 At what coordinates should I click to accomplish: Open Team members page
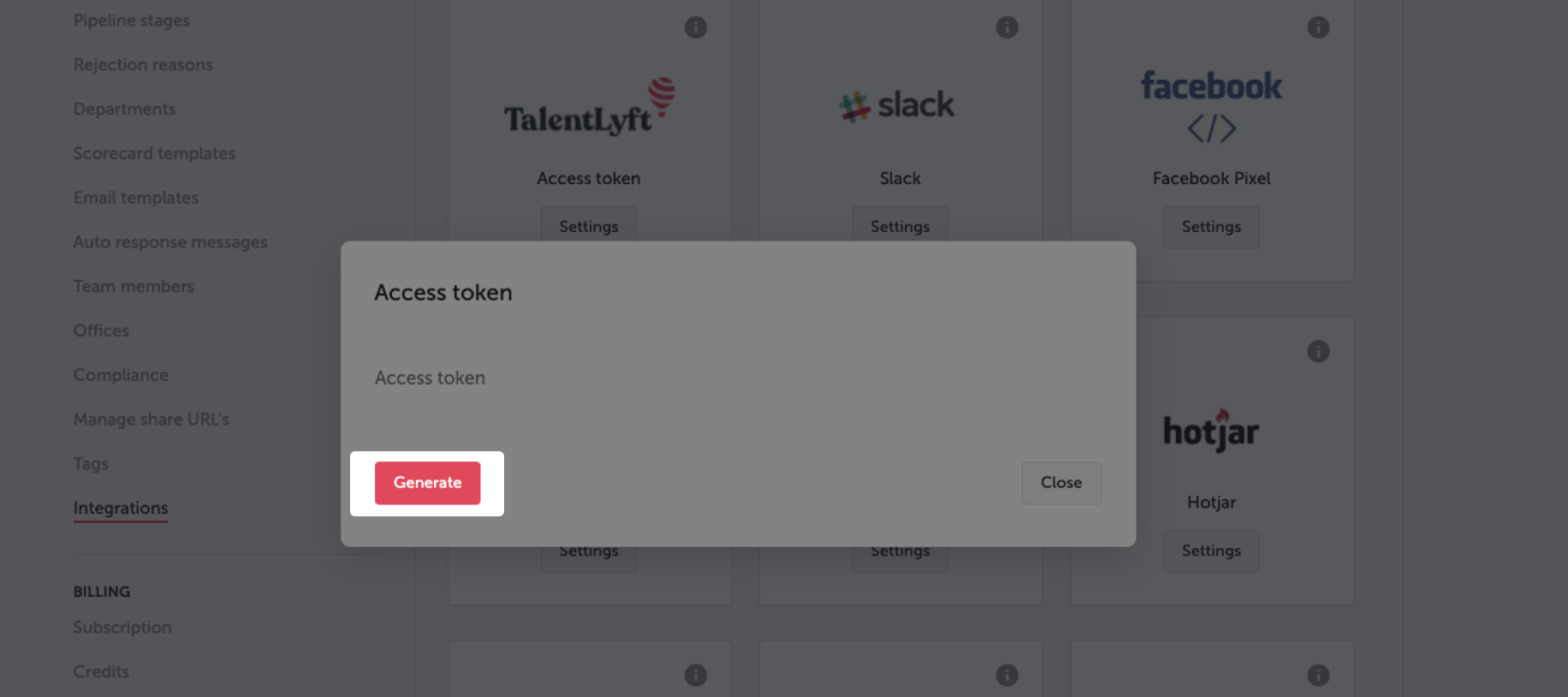click(x=134, y=287)
